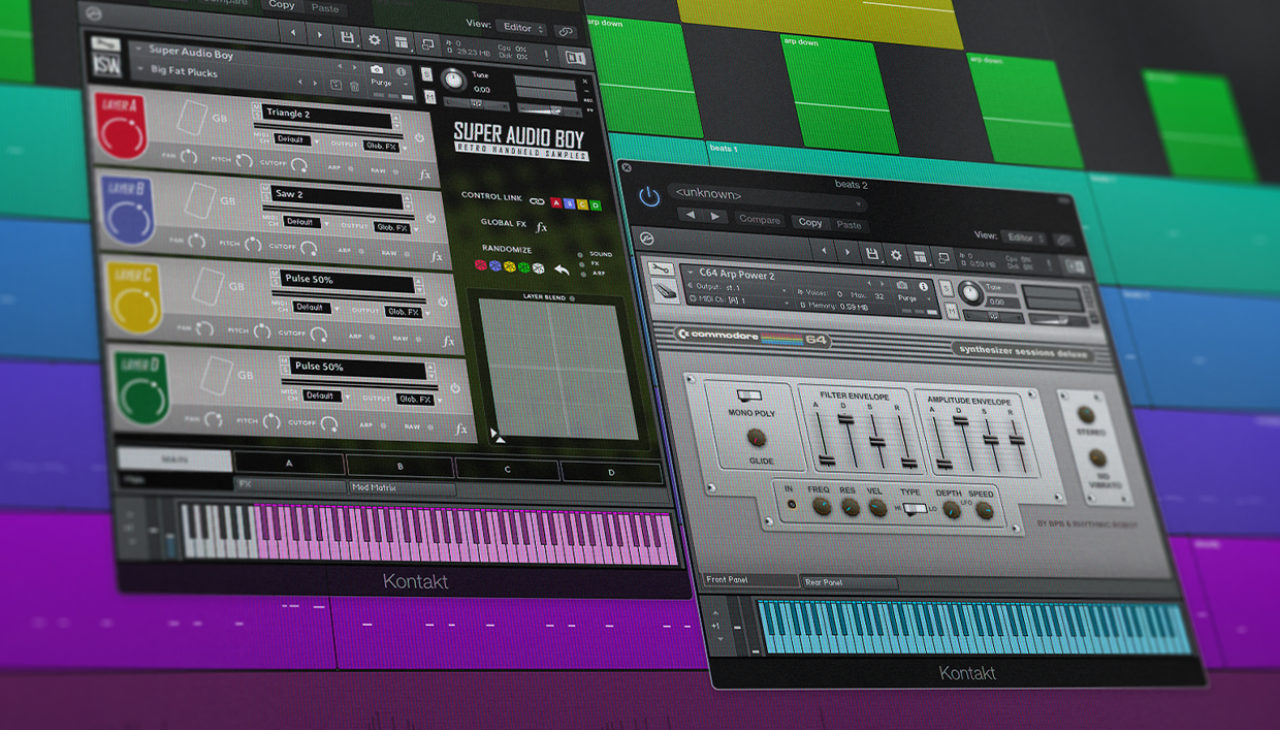This screenshot has width=1280, height=730.
Task: Click the Control Link chain icon
Action: point(536,201)
